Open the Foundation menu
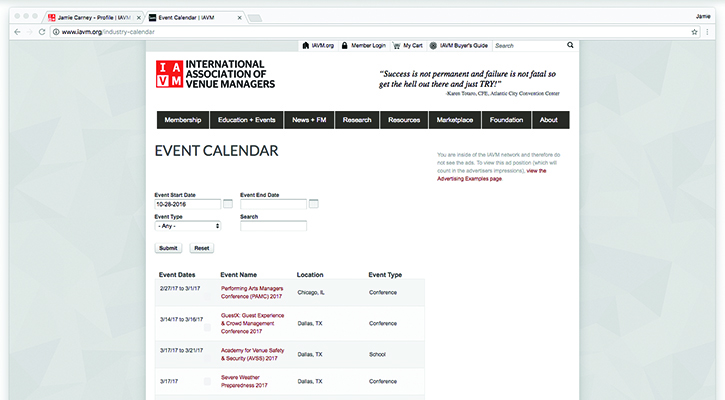This screenshot has height=400, width=725. click(x=506, y=120)
